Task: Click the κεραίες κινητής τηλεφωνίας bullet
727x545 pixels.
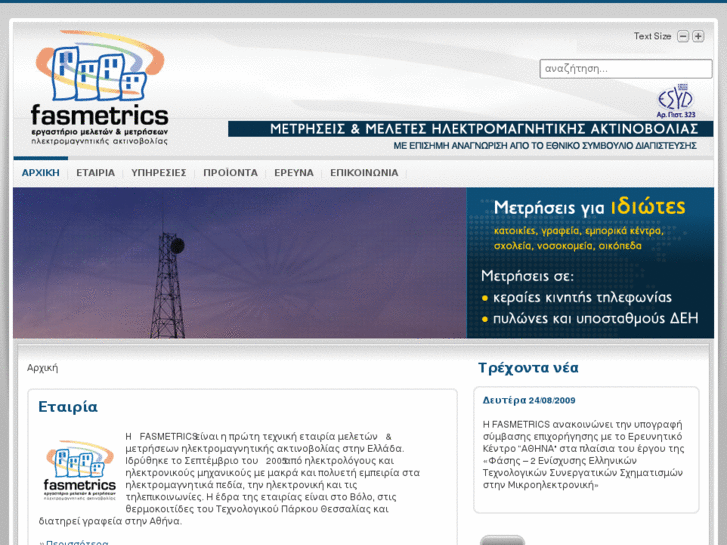Action: click(582, 297)
